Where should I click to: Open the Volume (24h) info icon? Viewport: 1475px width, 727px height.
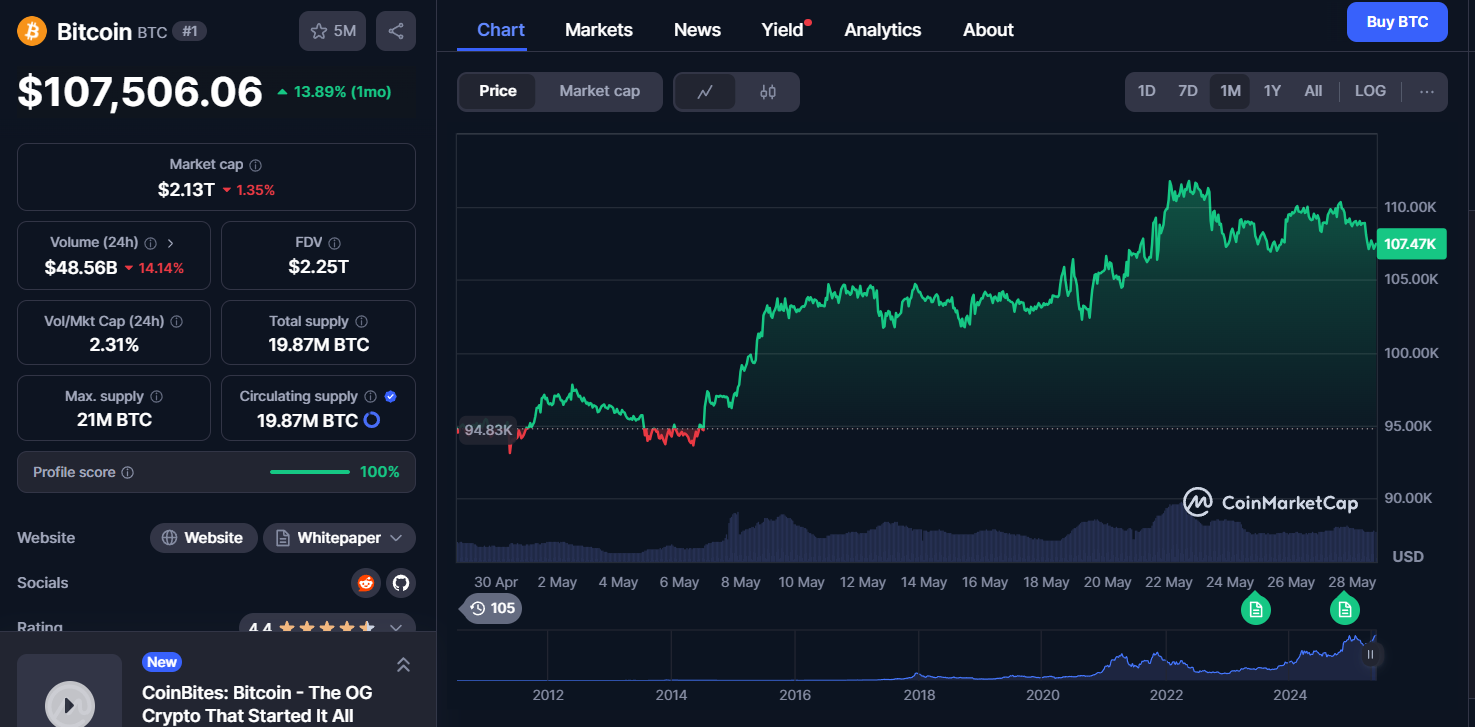150,243
